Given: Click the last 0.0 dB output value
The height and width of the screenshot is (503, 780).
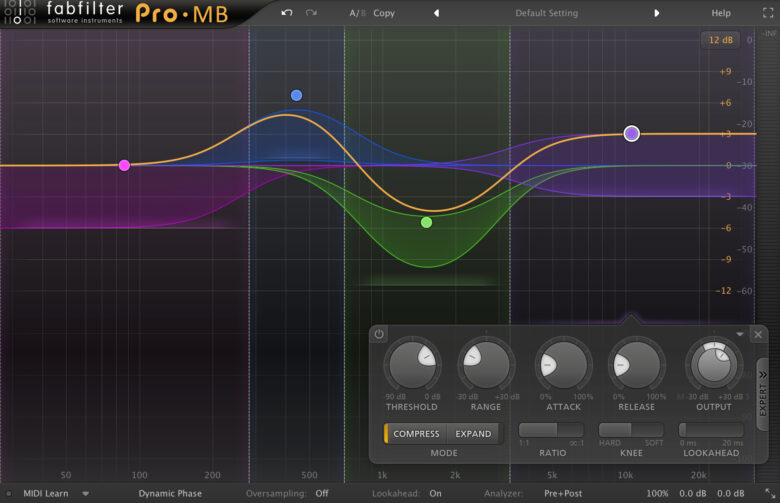Looking at the screenshot, I should (x=730, y=494).
